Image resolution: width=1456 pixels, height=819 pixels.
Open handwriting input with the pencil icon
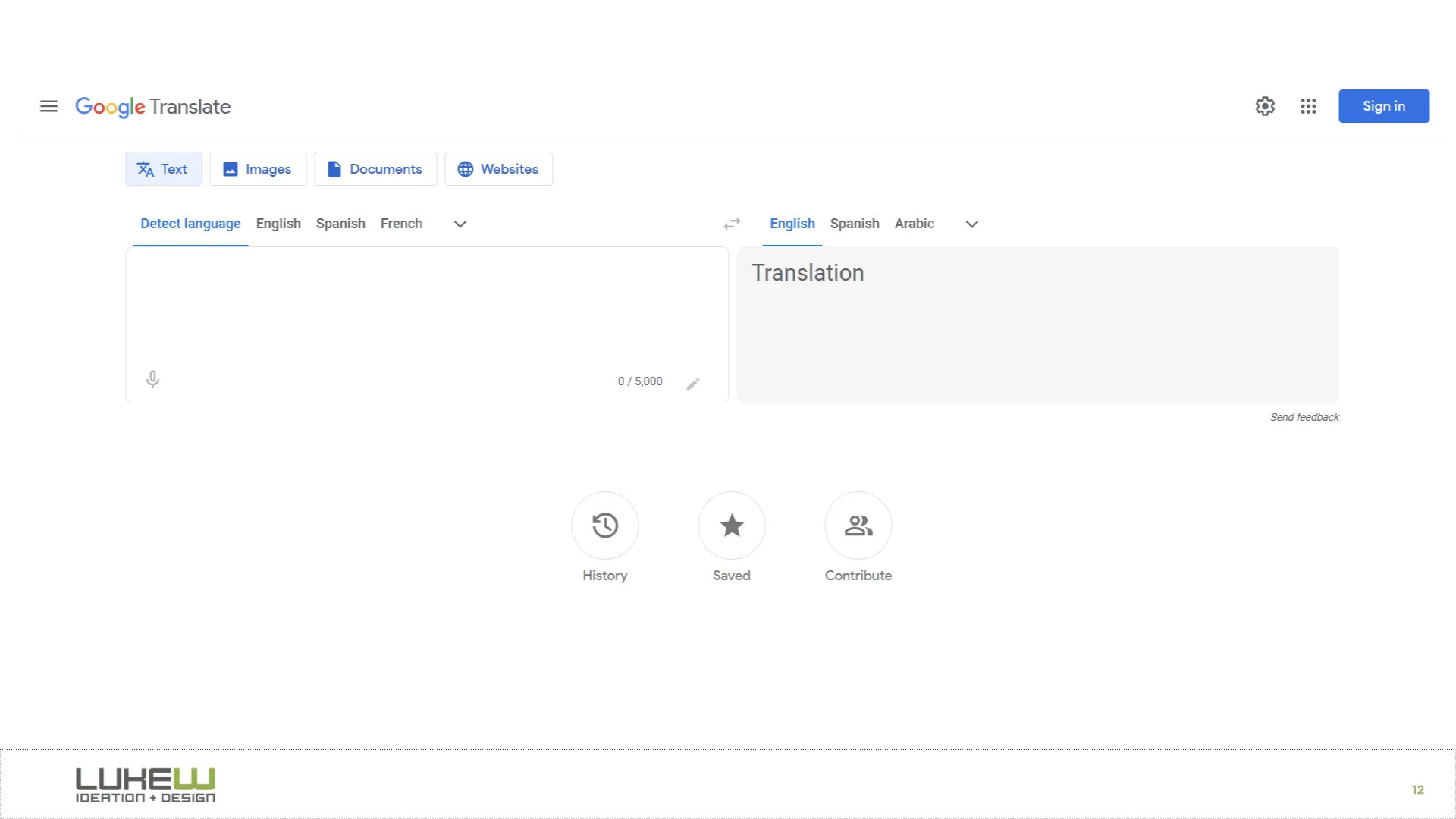pos(693,382)
